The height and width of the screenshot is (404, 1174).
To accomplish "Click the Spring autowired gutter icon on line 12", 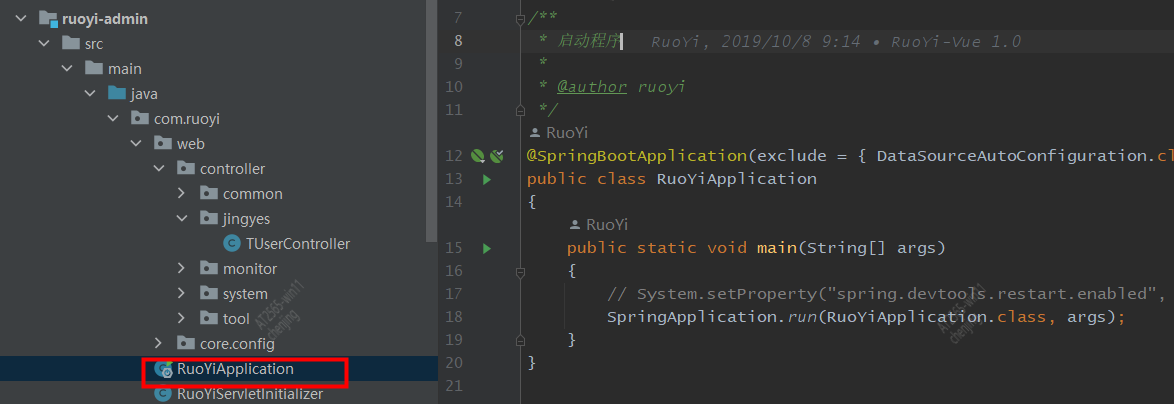I will click(x=496, y=156).
